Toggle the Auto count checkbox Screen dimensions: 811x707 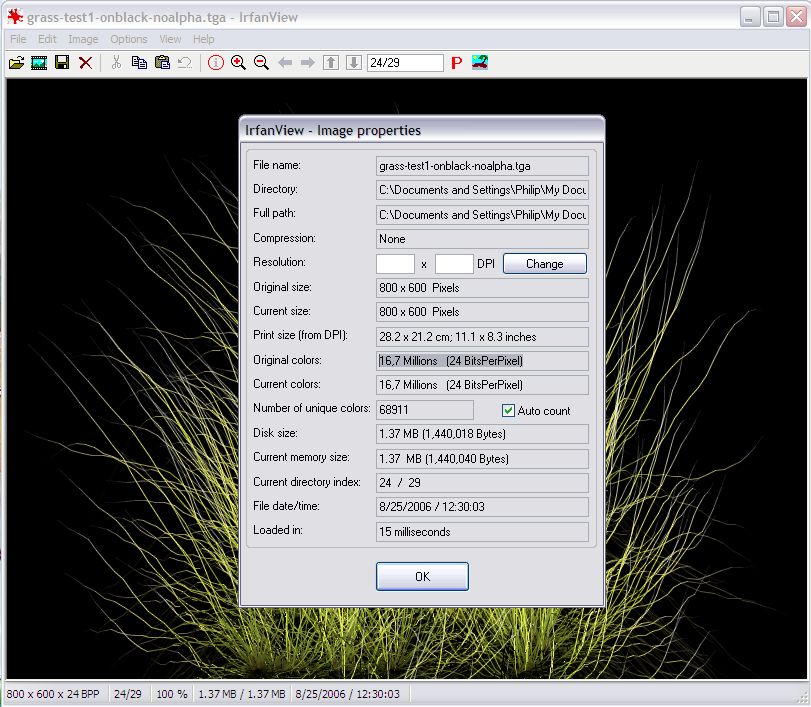click(x=508, y=410)
